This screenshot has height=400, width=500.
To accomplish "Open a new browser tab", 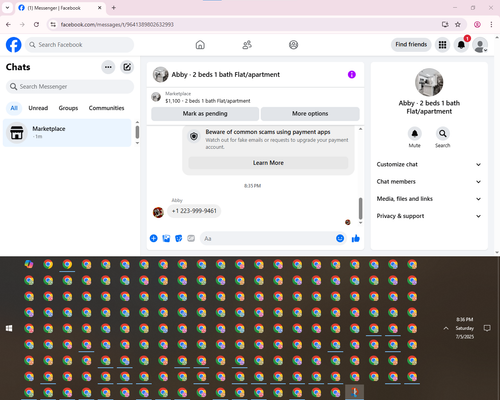I will 114,8.
